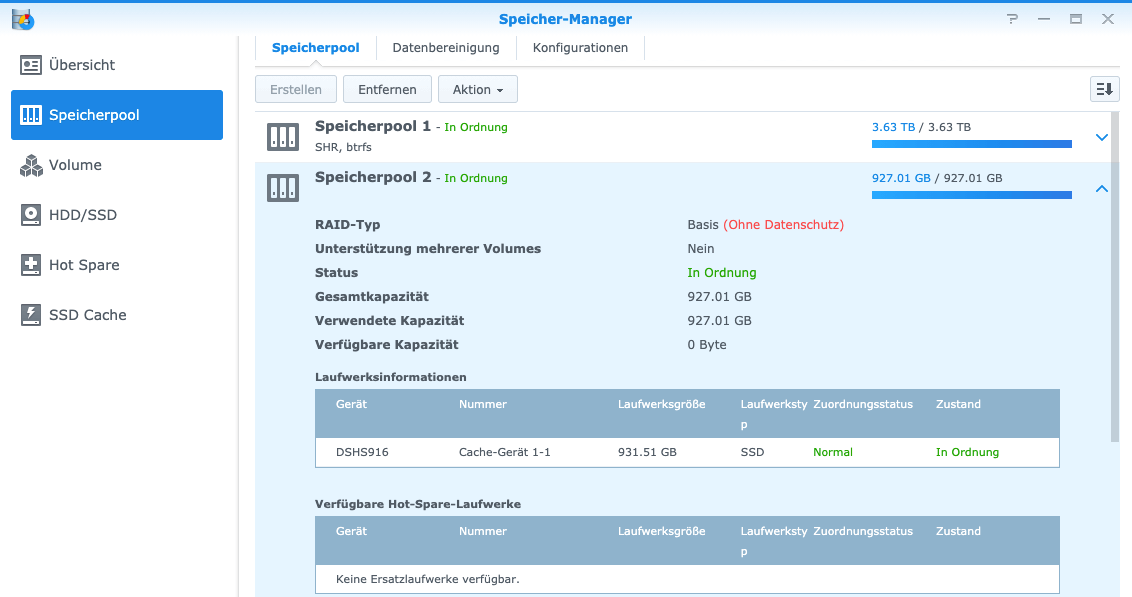This screenshot has height=597, width=1132.
Task: Click the Hot Spare plus icon
Action: (x=30, y=265)
